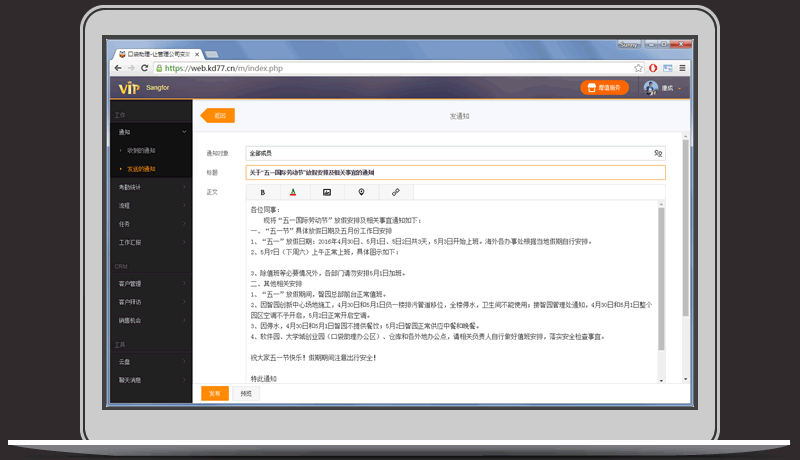This screenshot has width=800, height=460.
Task: Toggle bold formatting in the editor toolbar
Action: click(x=263, y=192)
